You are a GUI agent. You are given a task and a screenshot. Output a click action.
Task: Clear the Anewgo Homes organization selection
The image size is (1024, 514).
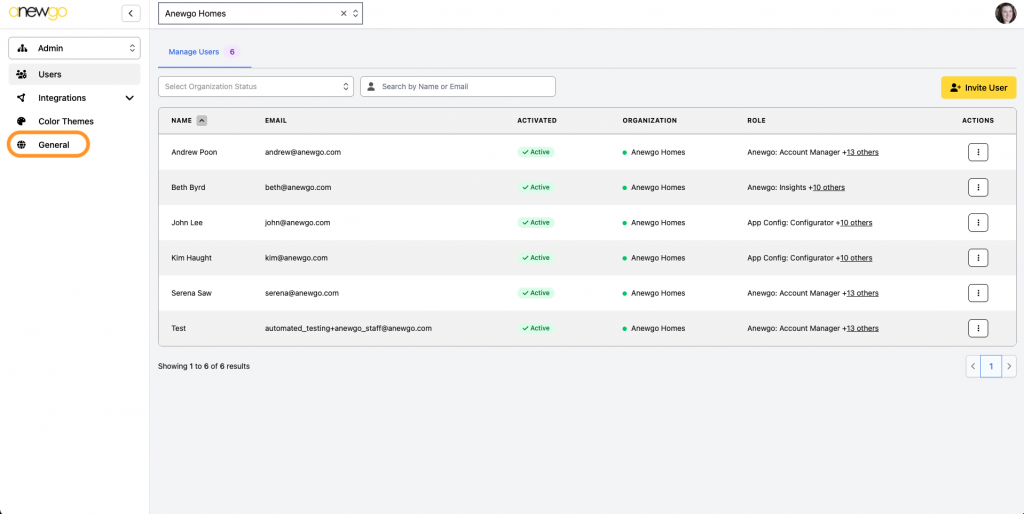[344, 13]
